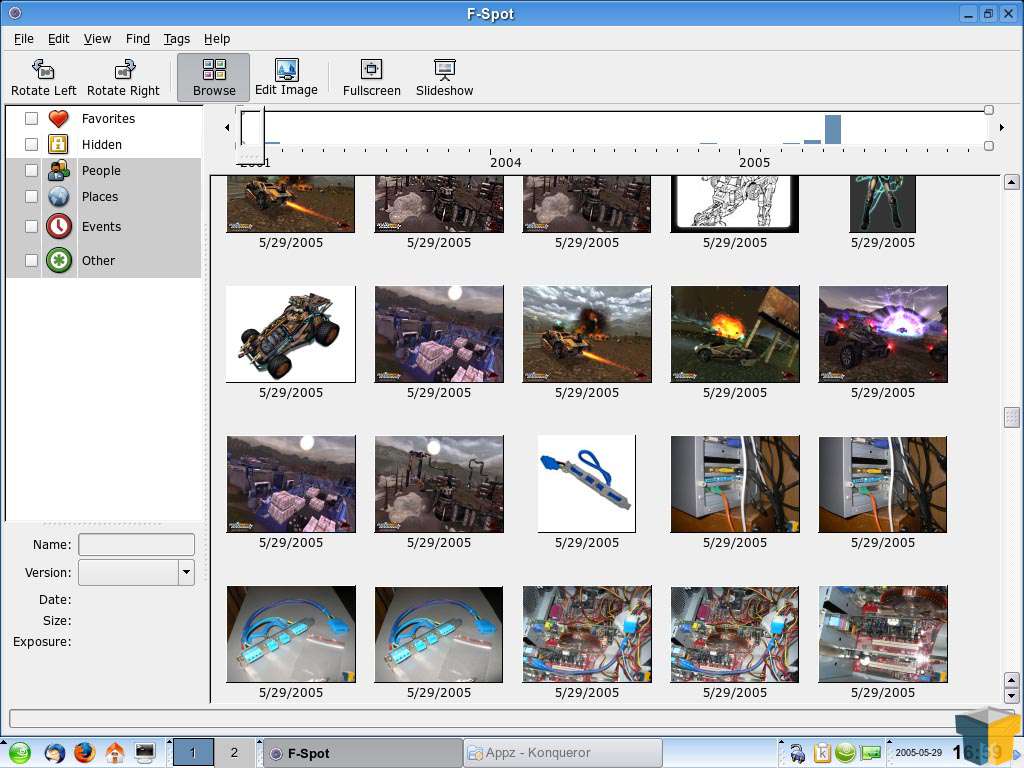Launch Firefox from the taskbar
The height and width of the screenshot is (768, 1024).
click(x=84, y=752)
